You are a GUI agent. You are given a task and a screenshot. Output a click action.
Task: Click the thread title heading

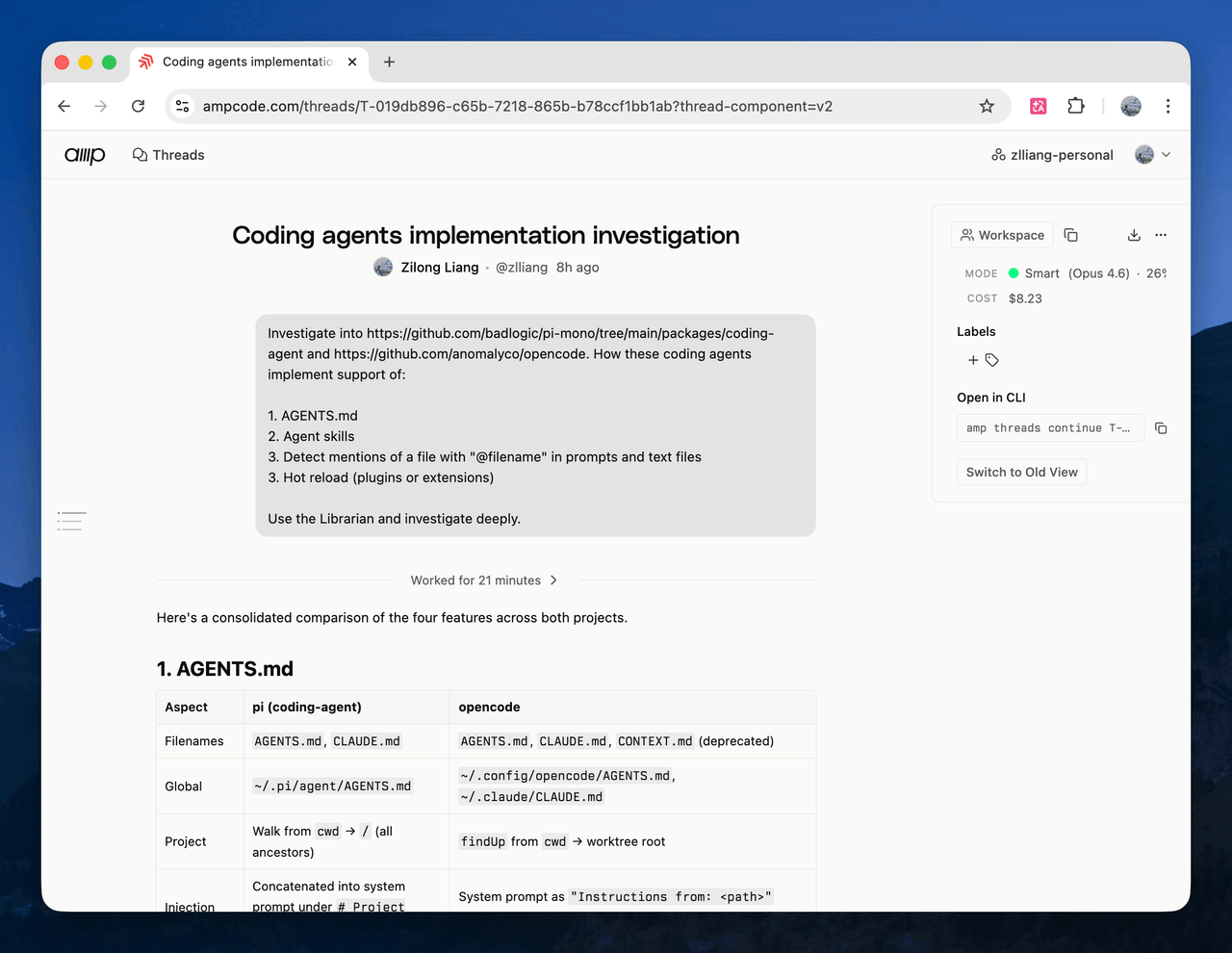click(x=486, y=235)
